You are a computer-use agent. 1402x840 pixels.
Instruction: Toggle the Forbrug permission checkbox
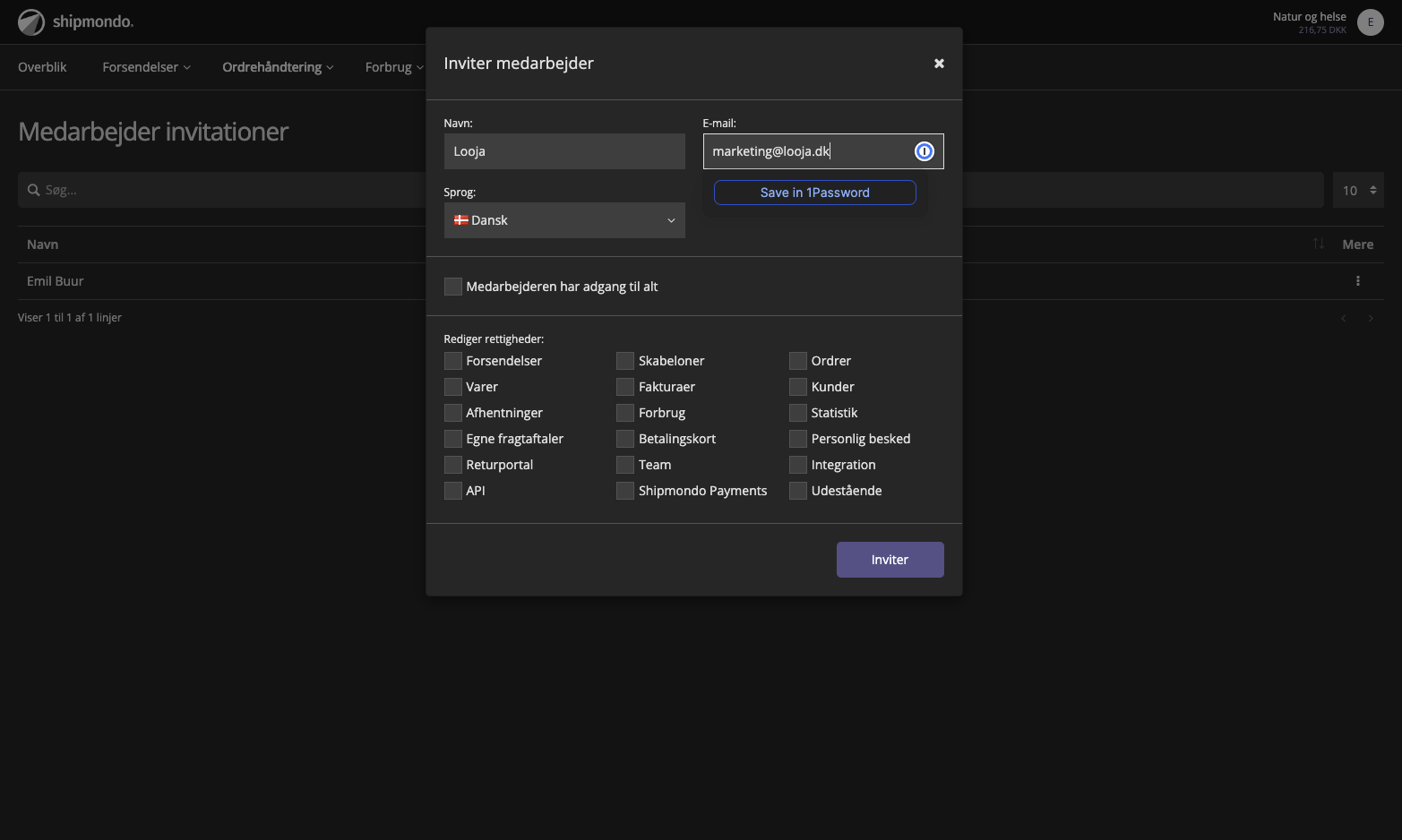pyautogui.click(x=625, y=413)
